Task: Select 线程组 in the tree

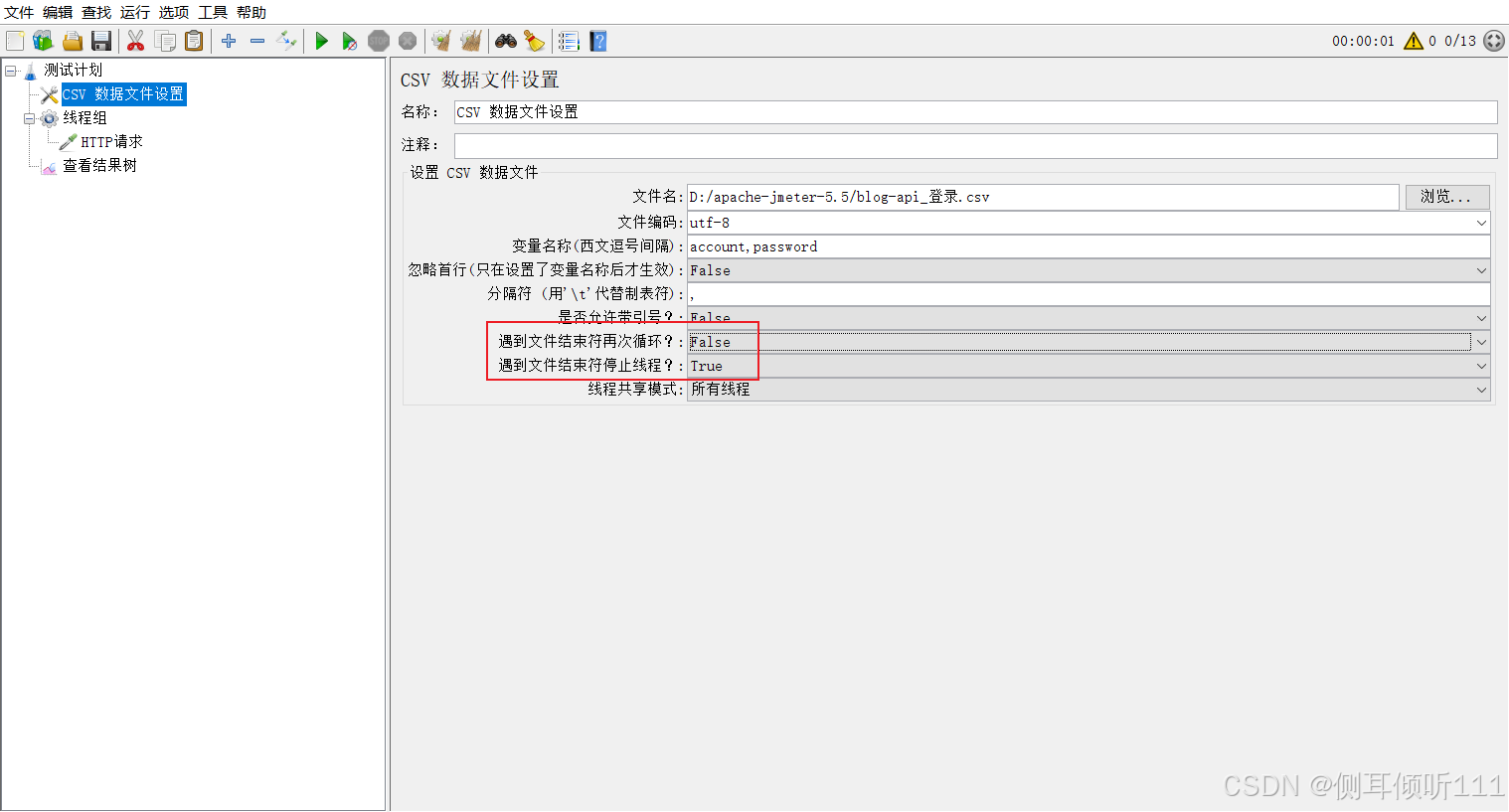Action: coord(84,117)
